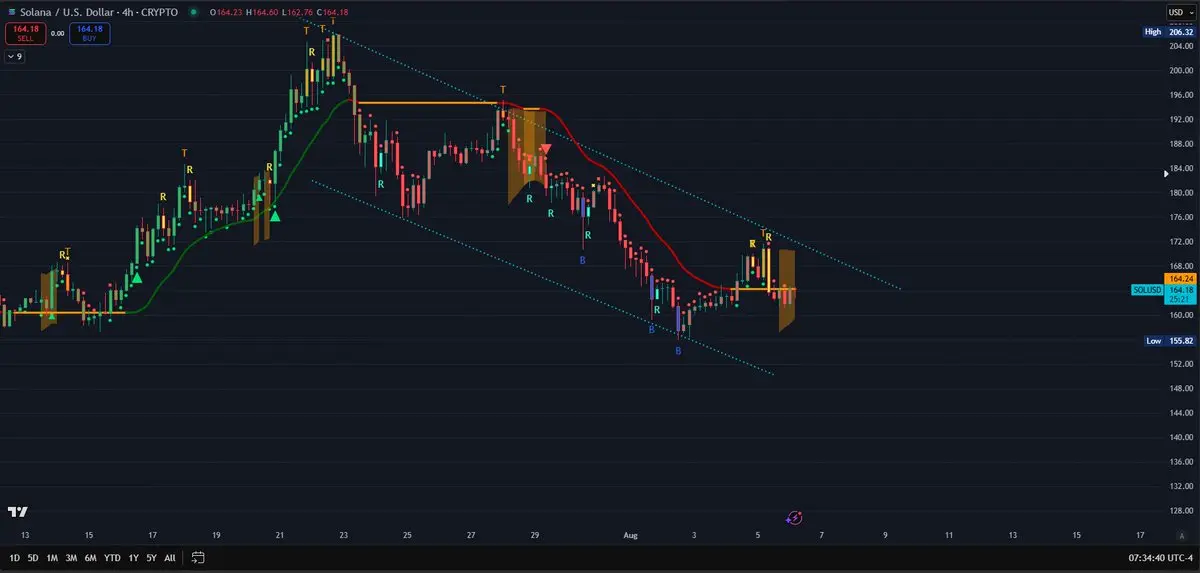Click the blue B marker at the chart low

(678, 351)
